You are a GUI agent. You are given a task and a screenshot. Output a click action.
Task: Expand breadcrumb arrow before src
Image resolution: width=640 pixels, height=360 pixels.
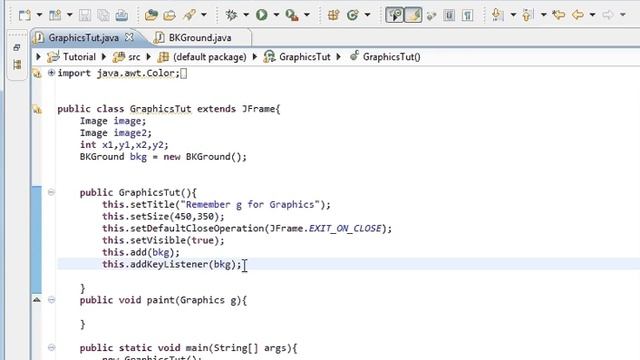104,57
